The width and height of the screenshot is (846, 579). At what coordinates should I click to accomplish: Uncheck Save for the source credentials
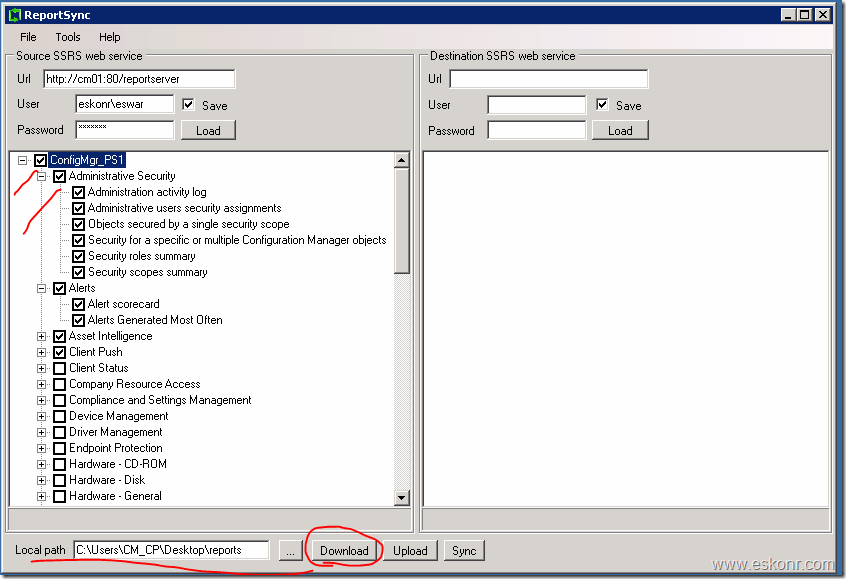click(187, 104)
